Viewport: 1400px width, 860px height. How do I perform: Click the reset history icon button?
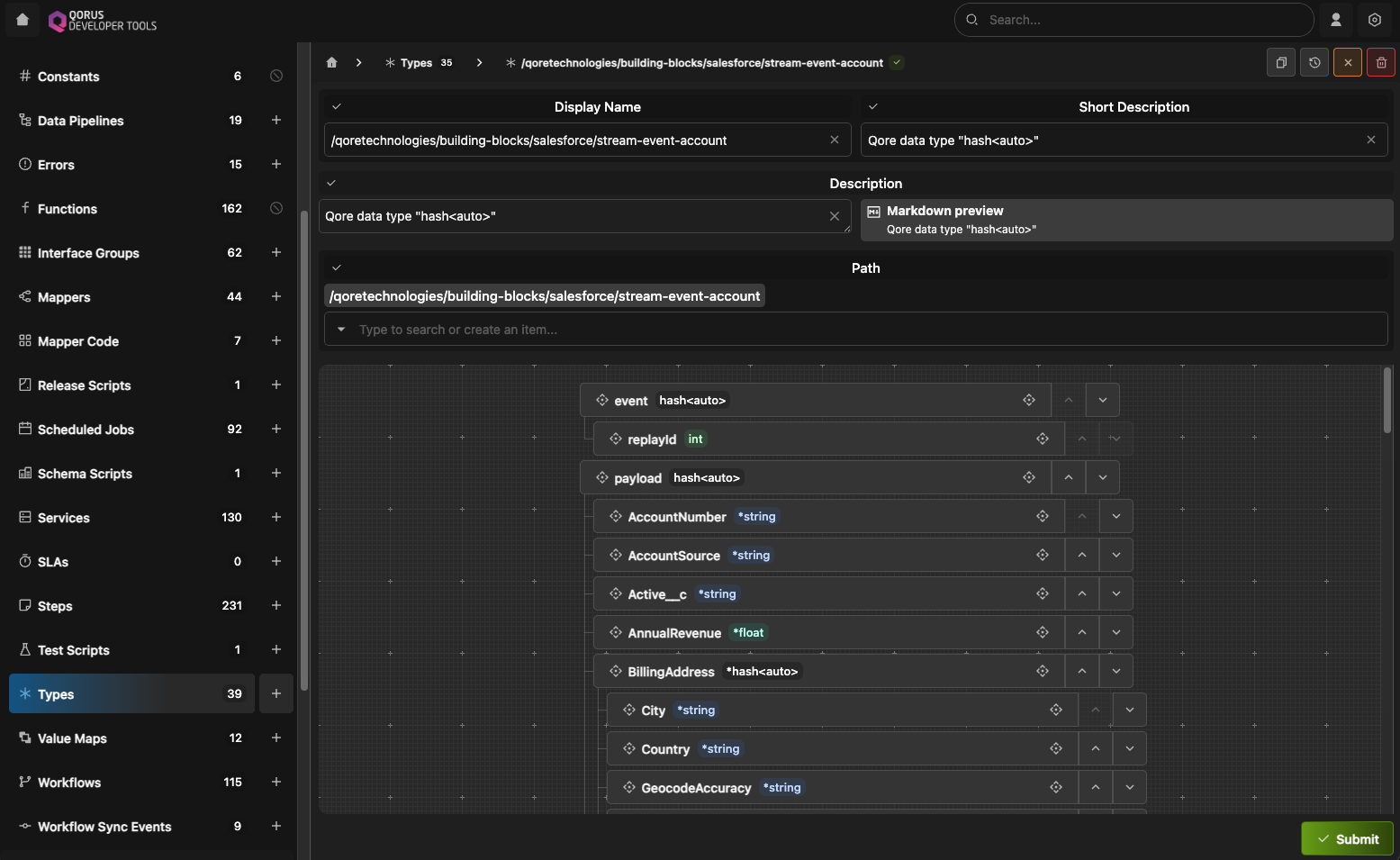tap(1314, 63)
